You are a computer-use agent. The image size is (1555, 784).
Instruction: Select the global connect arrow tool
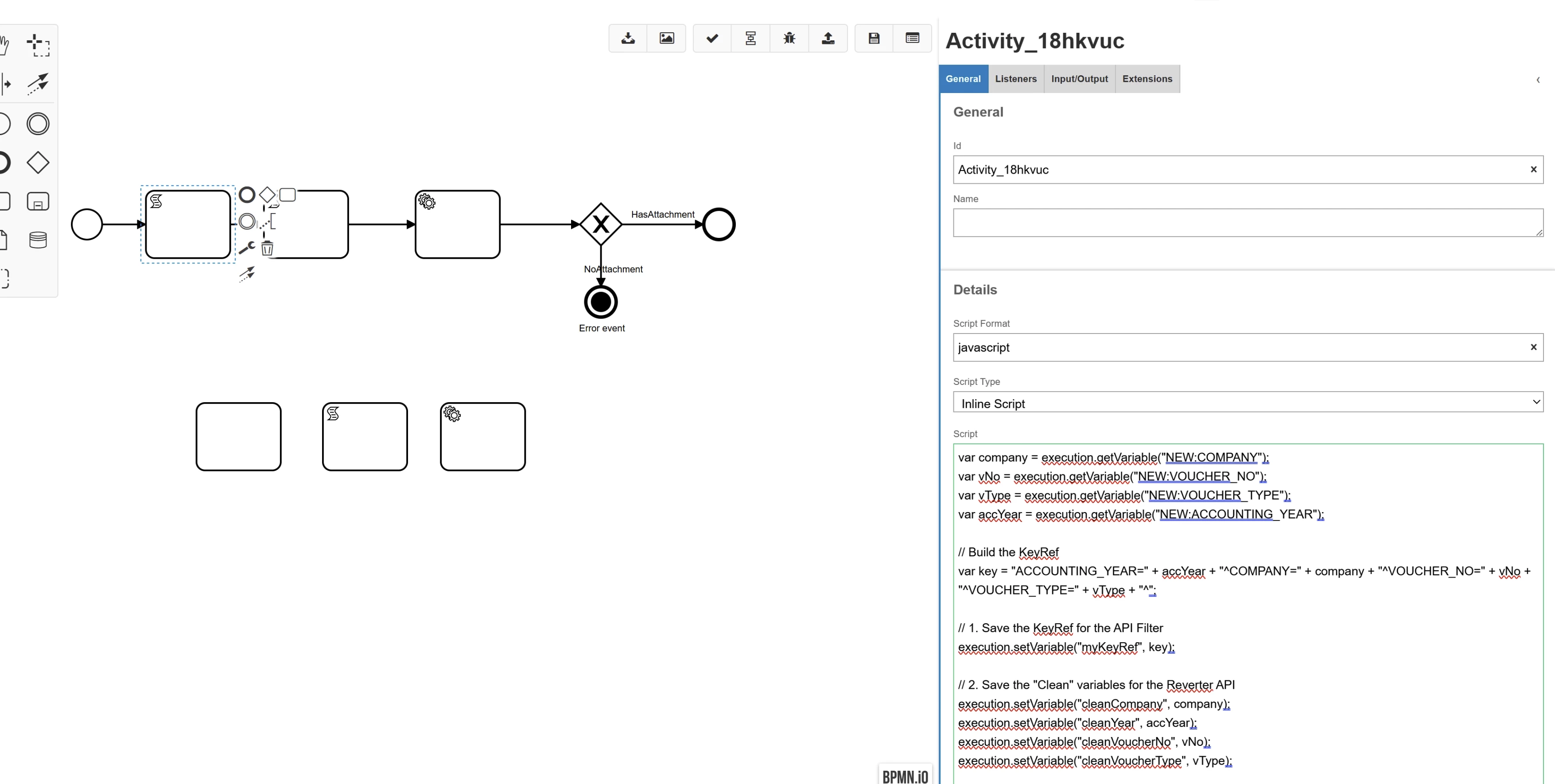coord(38,83)
